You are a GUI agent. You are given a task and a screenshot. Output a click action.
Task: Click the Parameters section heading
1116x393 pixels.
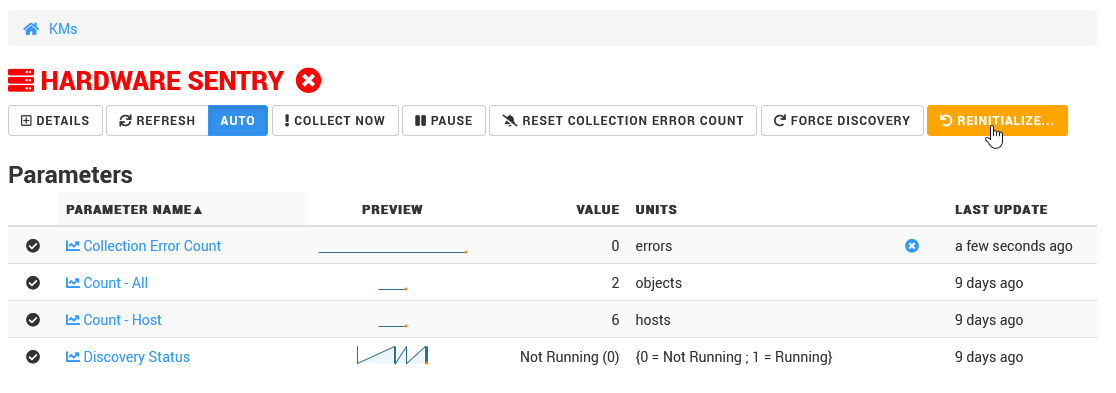tap(70, 174)
